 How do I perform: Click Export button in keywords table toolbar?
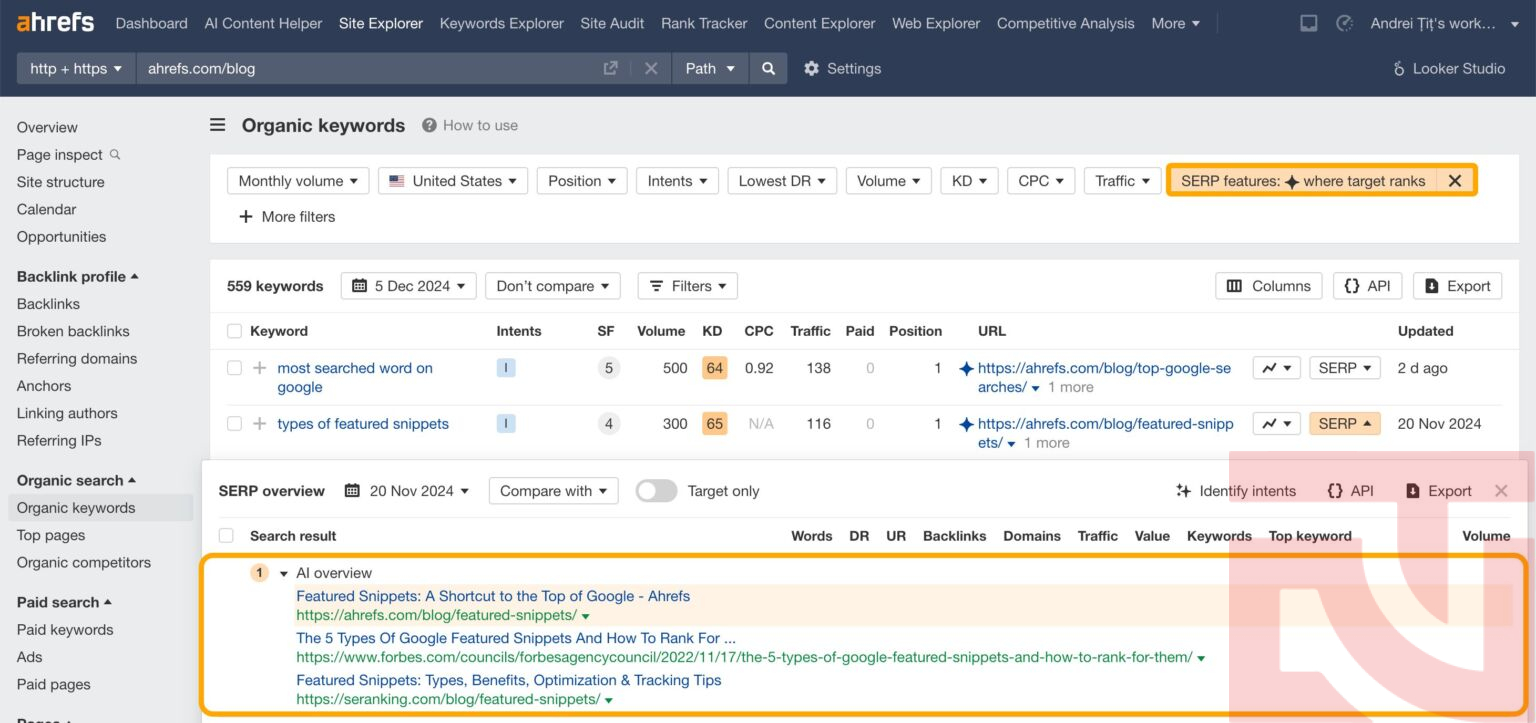pos(1458,286)
